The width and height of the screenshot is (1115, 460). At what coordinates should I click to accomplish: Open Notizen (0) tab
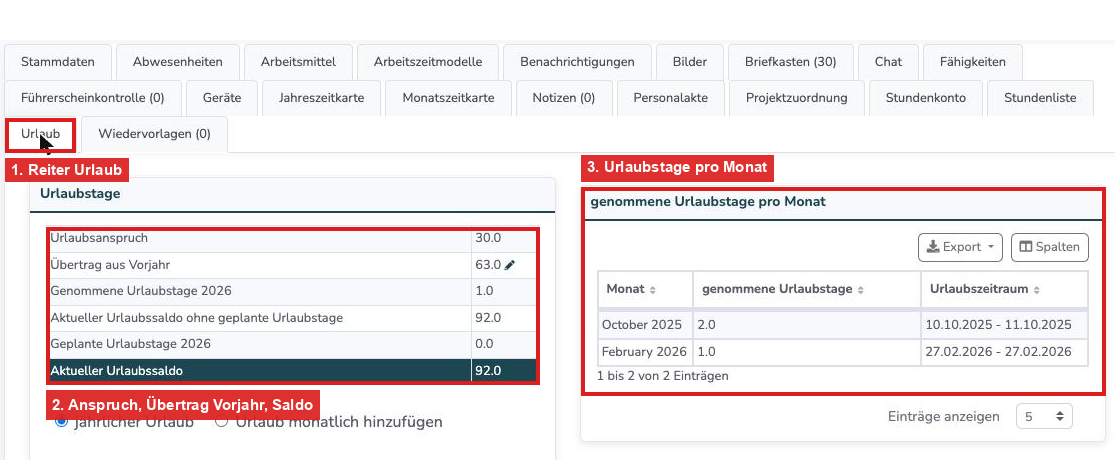(564, 98)
